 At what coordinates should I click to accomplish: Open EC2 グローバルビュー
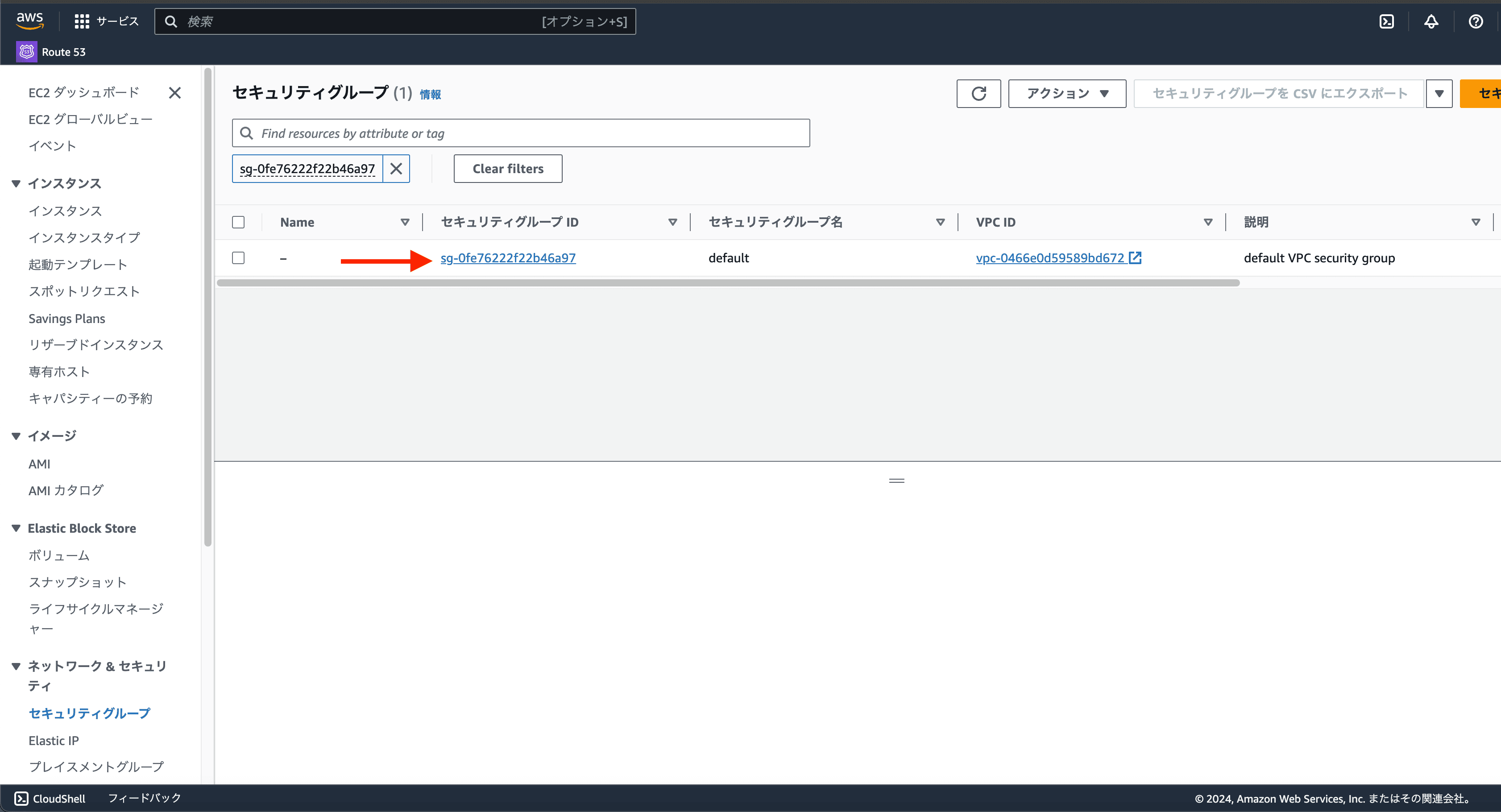(90, 120)
